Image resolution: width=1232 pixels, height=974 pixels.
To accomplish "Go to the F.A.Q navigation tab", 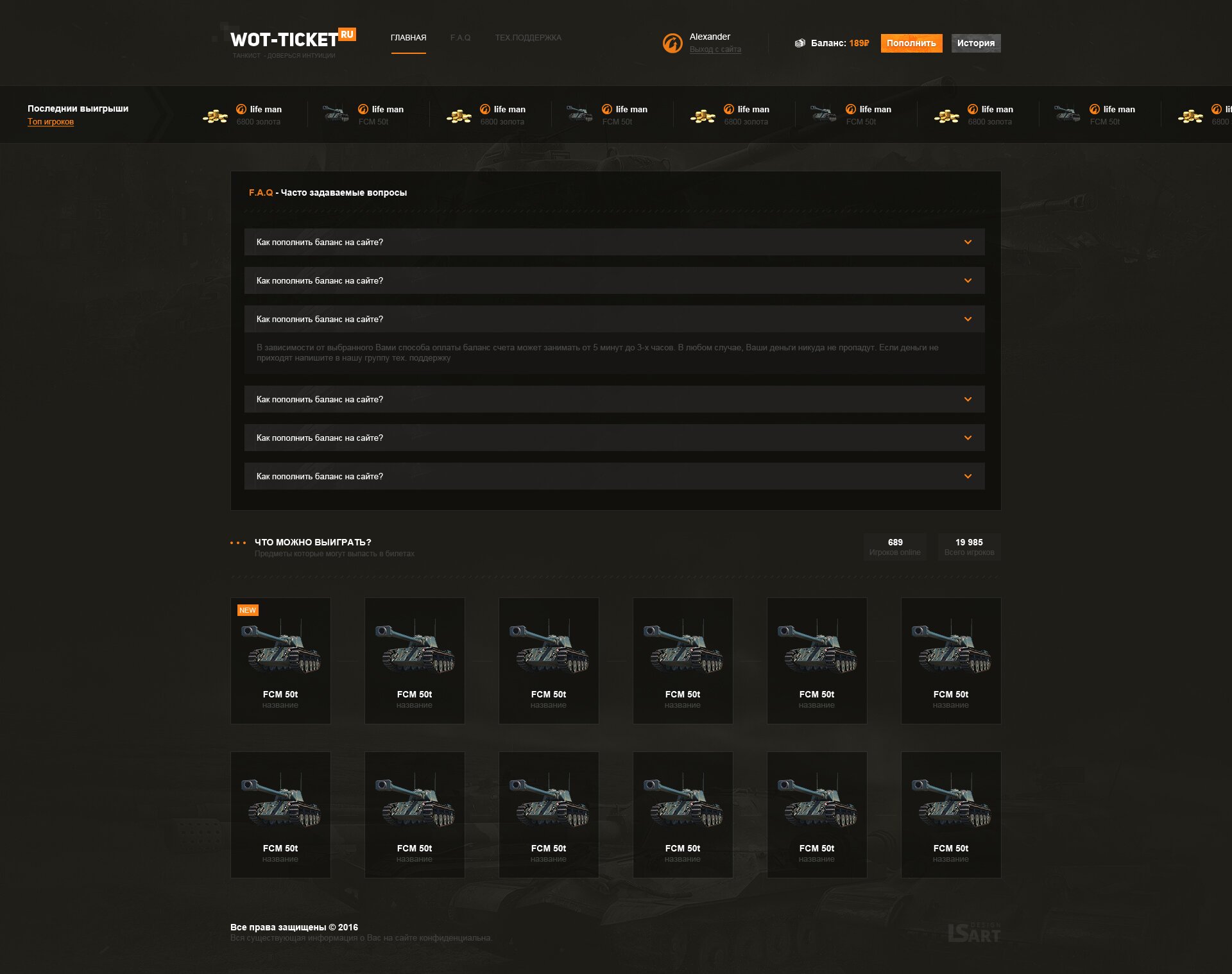I will (460, 38).
